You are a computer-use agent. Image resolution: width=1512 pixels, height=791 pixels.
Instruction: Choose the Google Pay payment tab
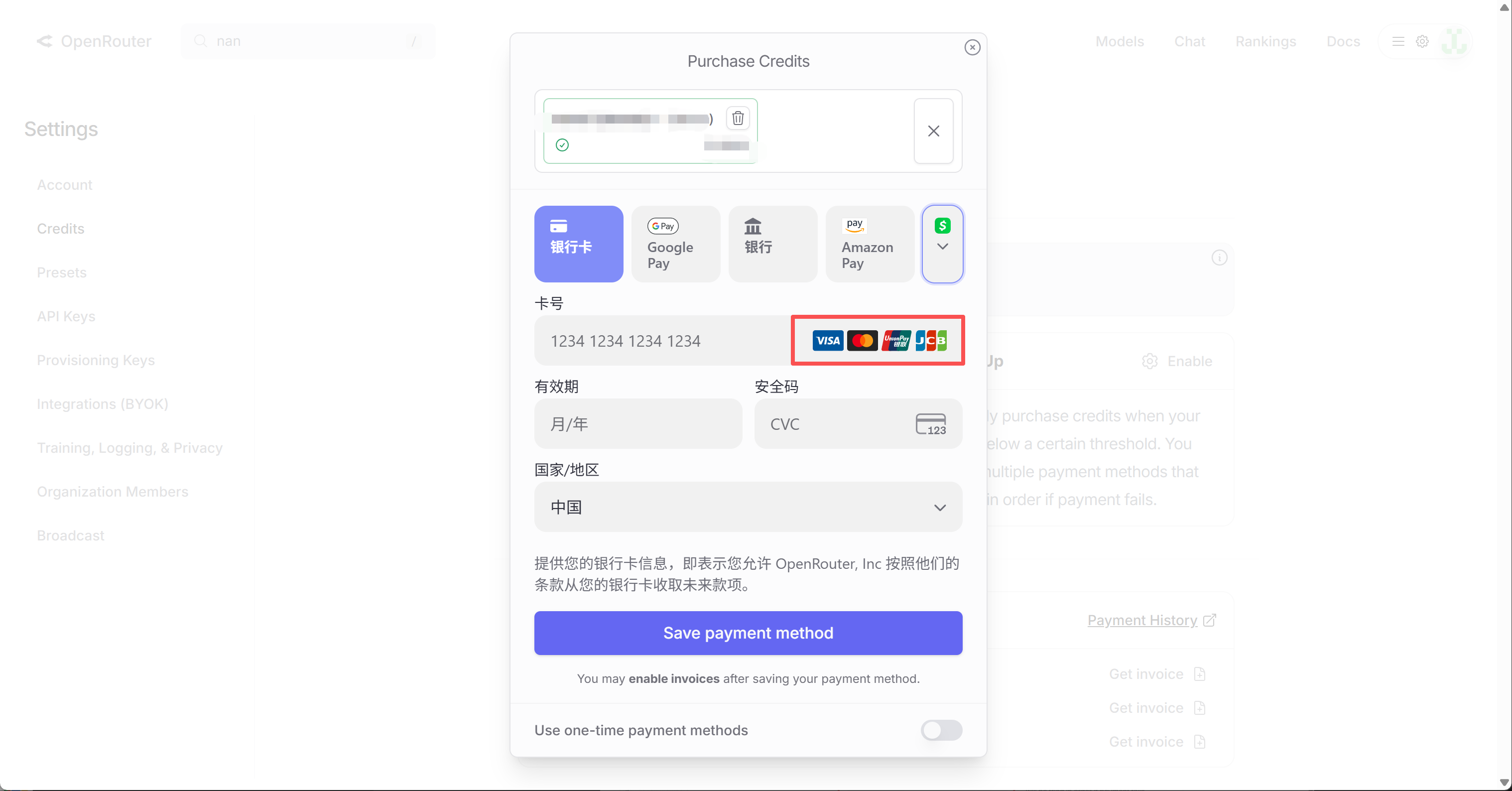[x=676, y=244]
